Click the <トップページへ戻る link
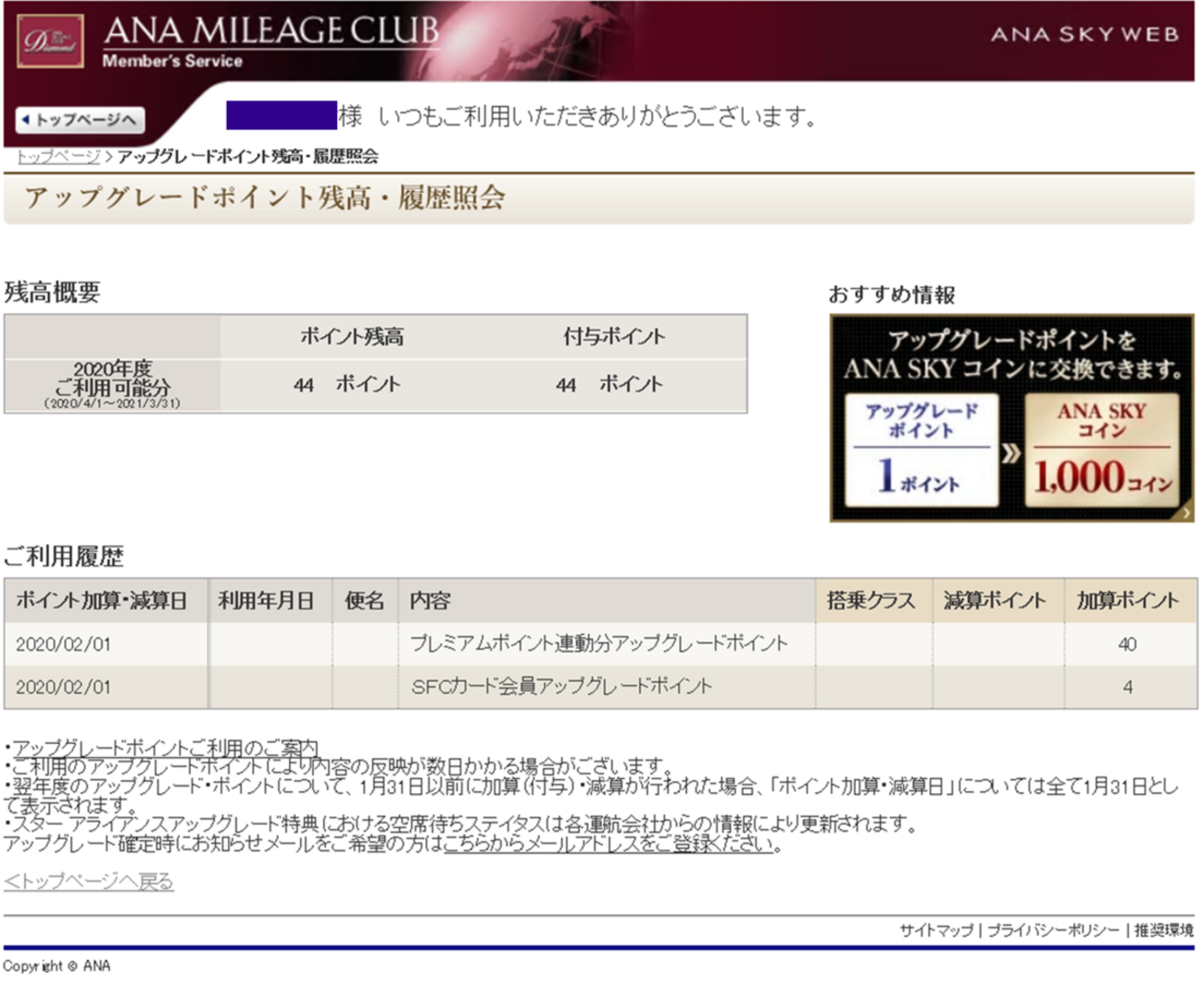The image size is (1204, 984). tap(88, 881)
